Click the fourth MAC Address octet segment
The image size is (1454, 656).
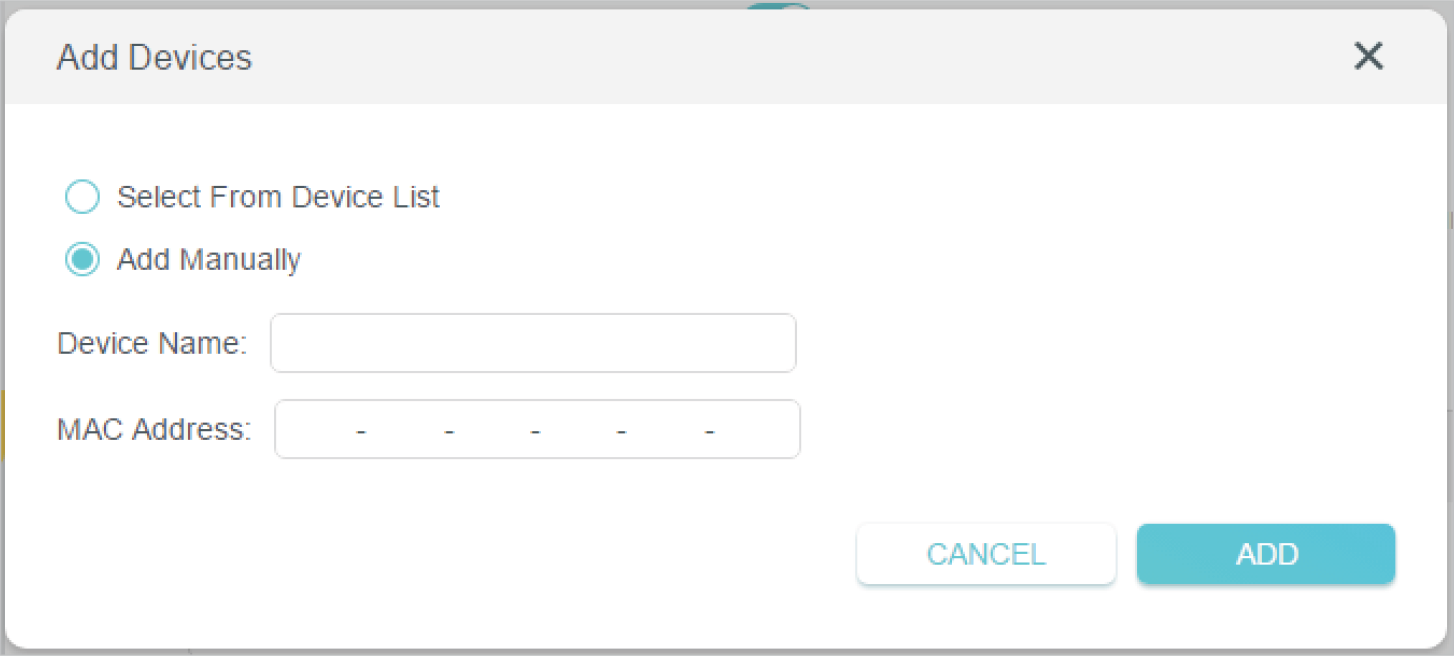point(579,430)
